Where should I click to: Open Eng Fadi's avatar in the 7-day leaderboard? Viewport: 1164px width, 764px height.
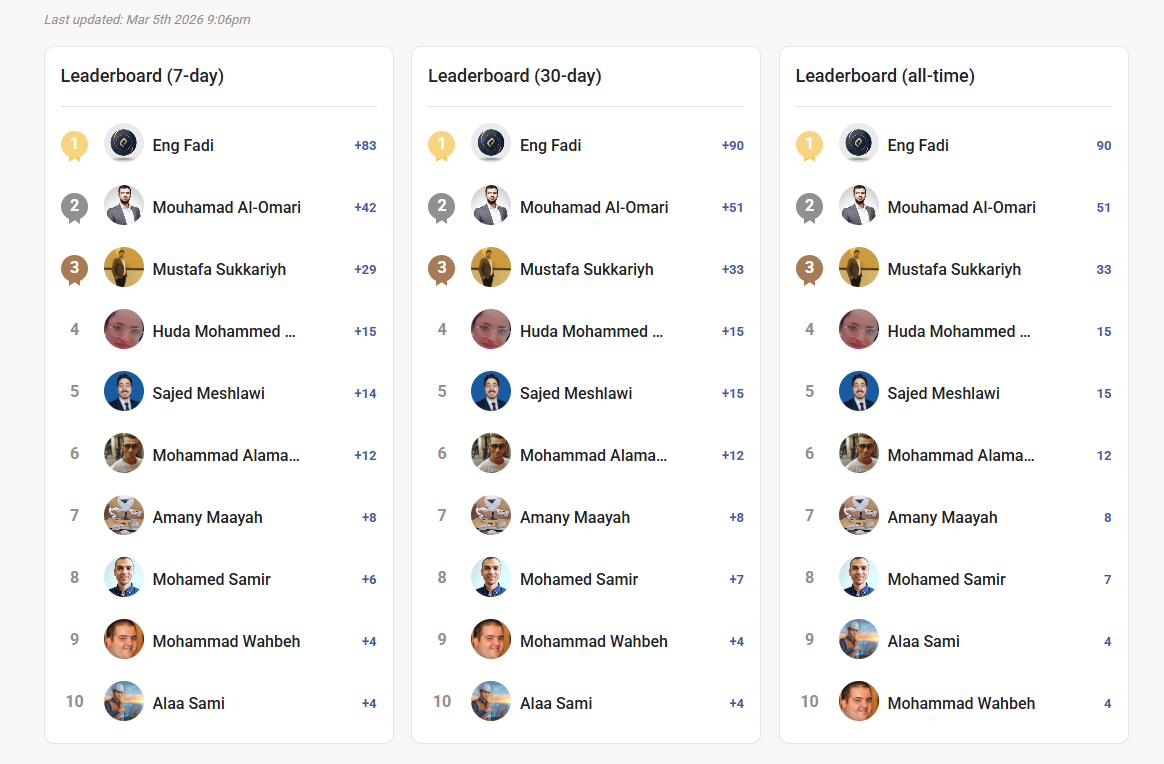tap(124, 144)
